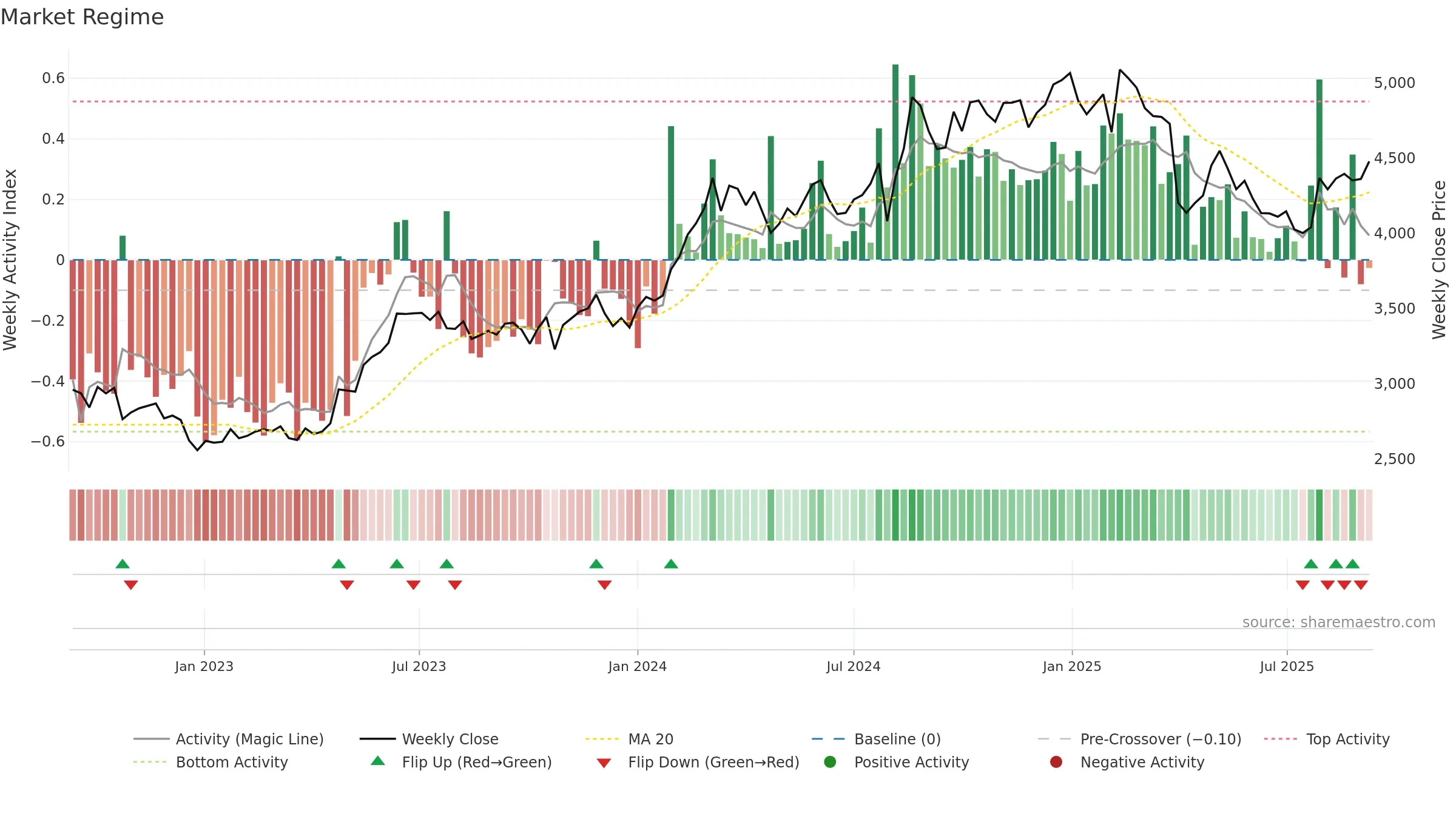This screenshot has width=1456, height=819.
Task: Toggle the Pre-Crossover (−0.10) legend entry
Action: pos(1139,739)
